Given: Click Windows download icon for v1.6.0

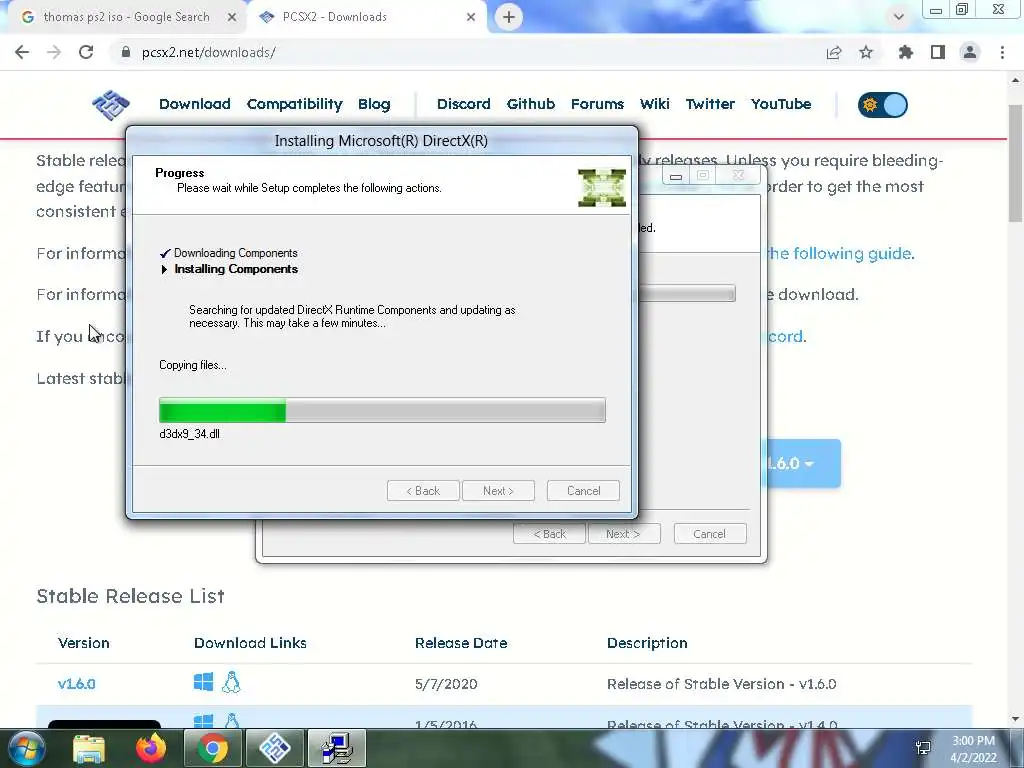Looking at the screenshot, I should tap(203, 682).
